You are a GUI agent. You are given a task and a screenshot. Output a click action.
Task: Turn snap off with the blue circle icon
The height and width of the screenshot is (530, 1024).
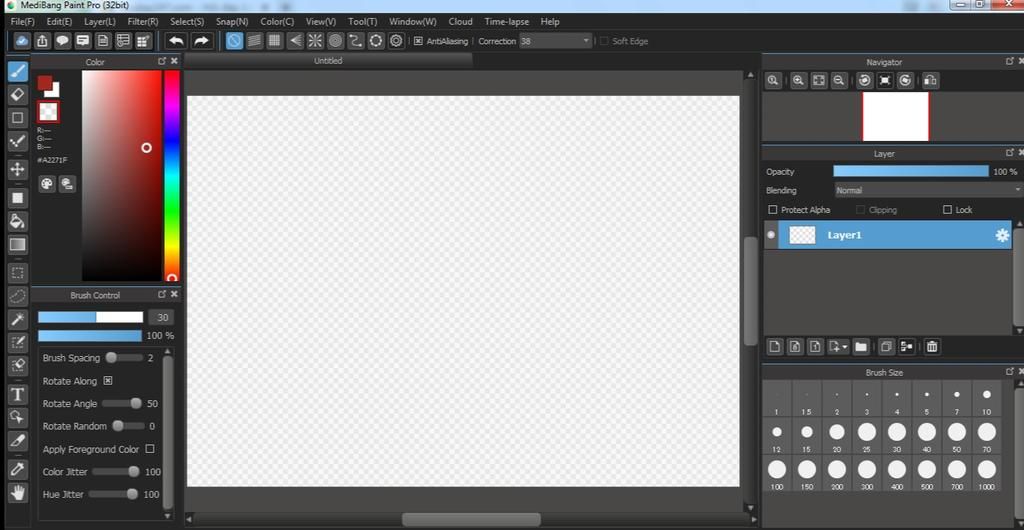234,41
